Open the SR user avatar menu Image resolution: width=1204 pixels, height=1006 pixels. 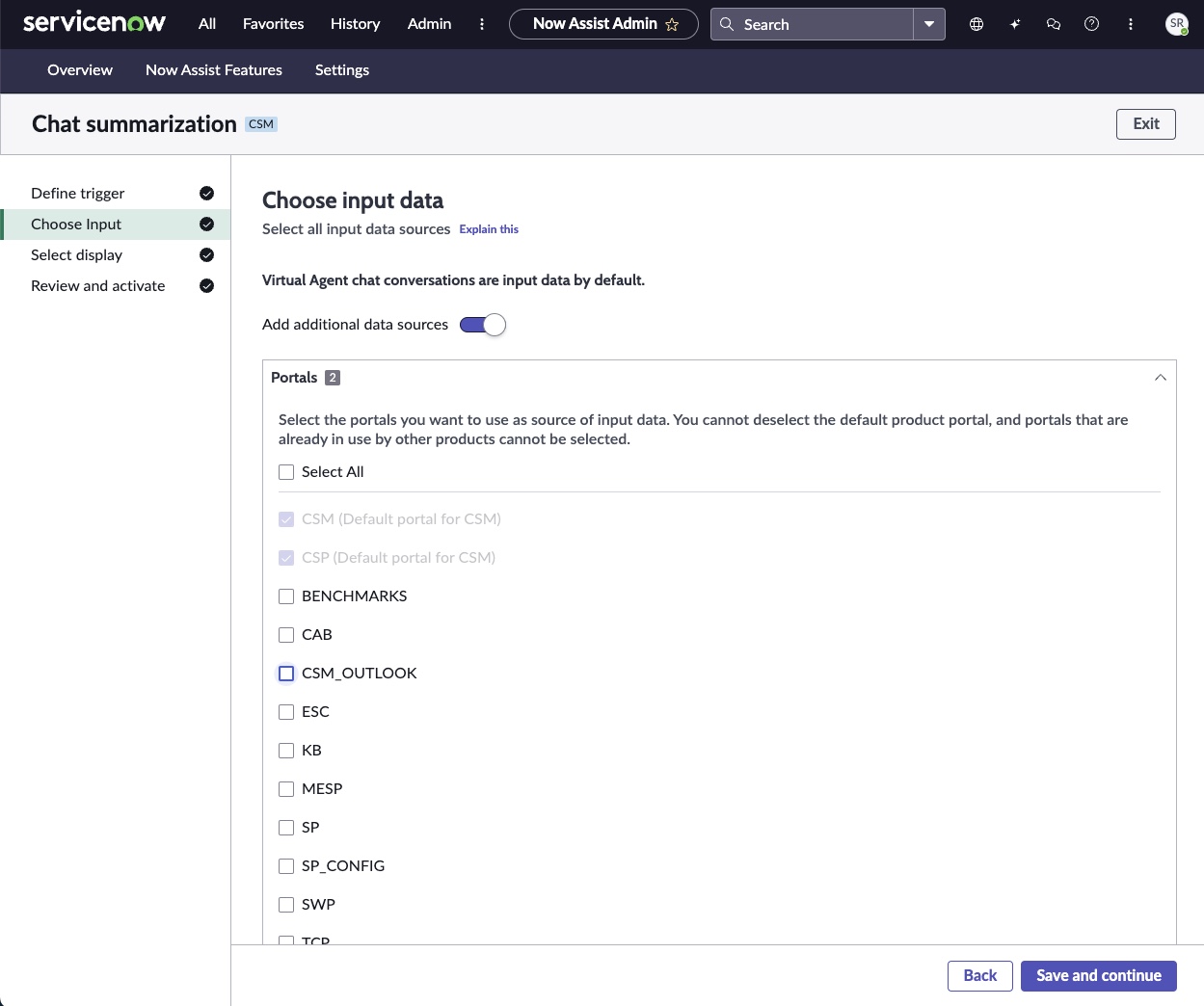tap(1177, 24)
